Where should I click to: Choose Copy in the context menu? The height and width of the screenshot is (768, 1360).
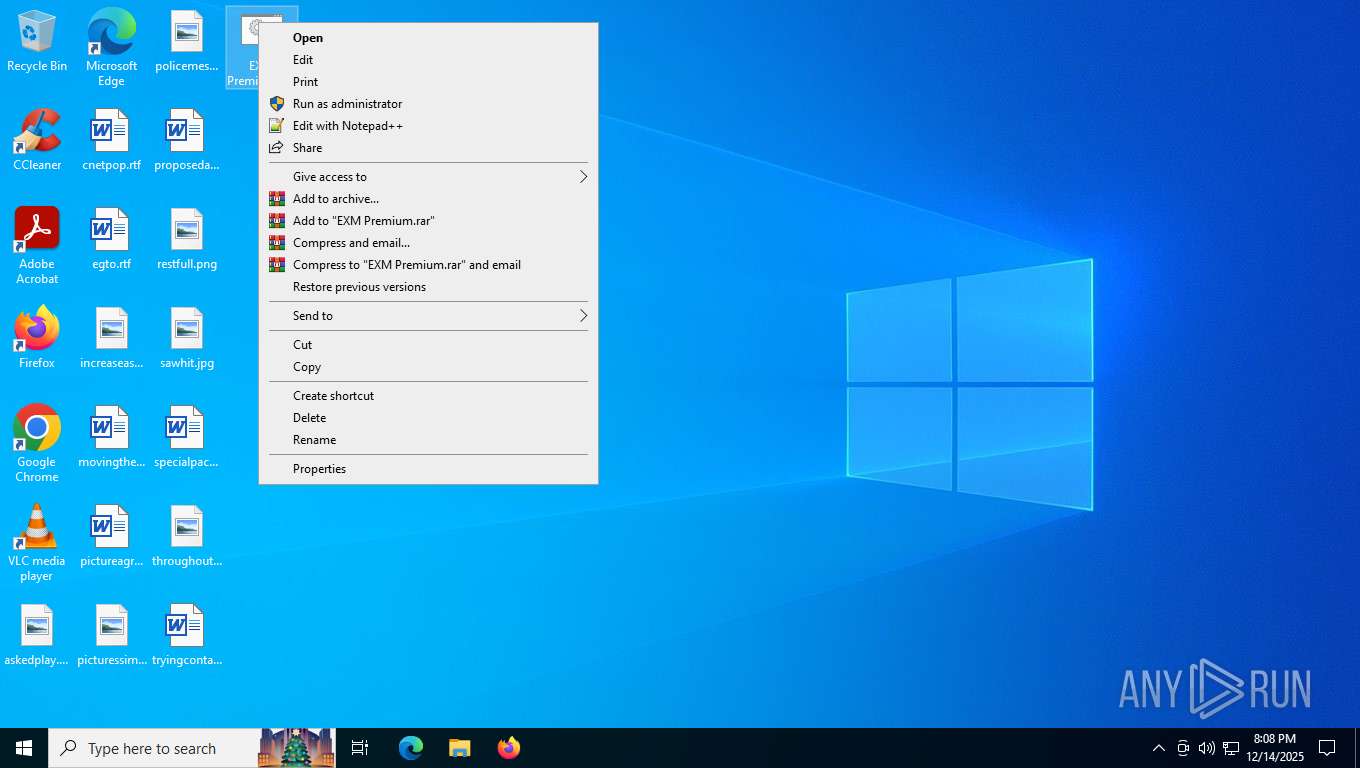(x=428, y=367)
